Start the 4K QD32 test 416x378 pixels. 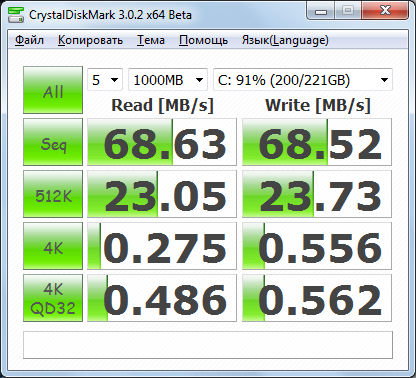click(x=53, y=298)
